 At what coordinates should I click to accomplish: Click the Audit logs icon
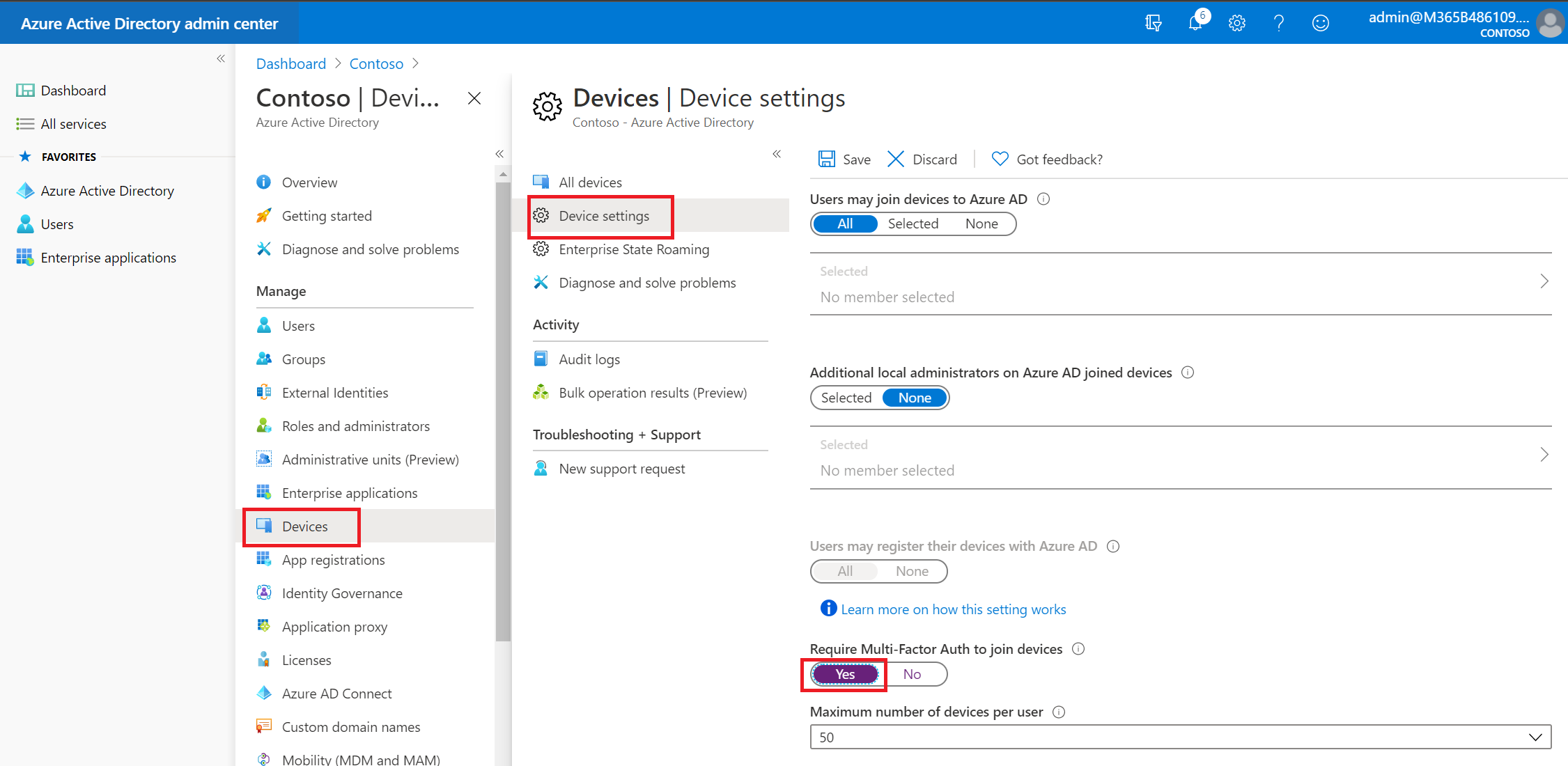click(541, 359)
